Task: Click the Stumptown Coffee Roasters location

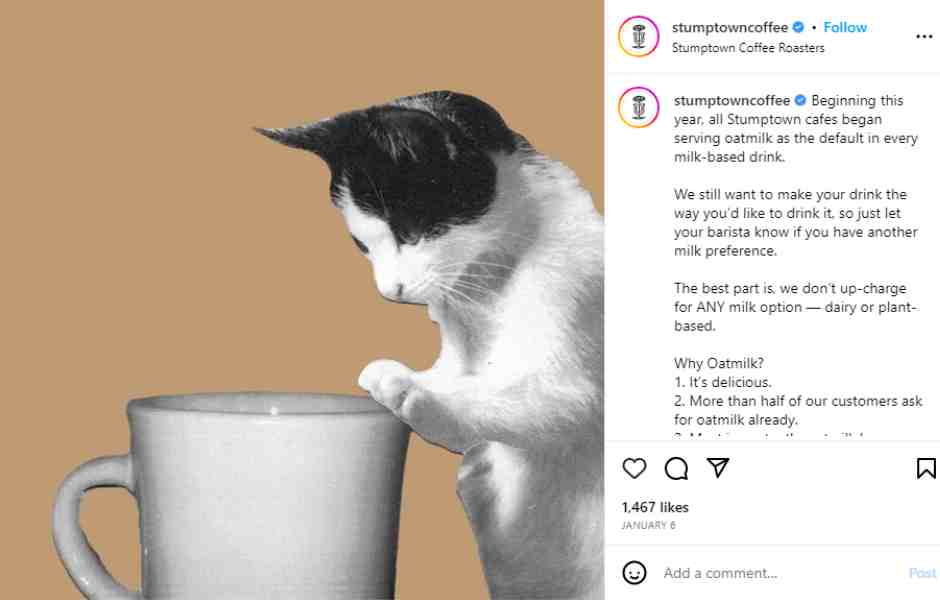Action: click(748, 48)
